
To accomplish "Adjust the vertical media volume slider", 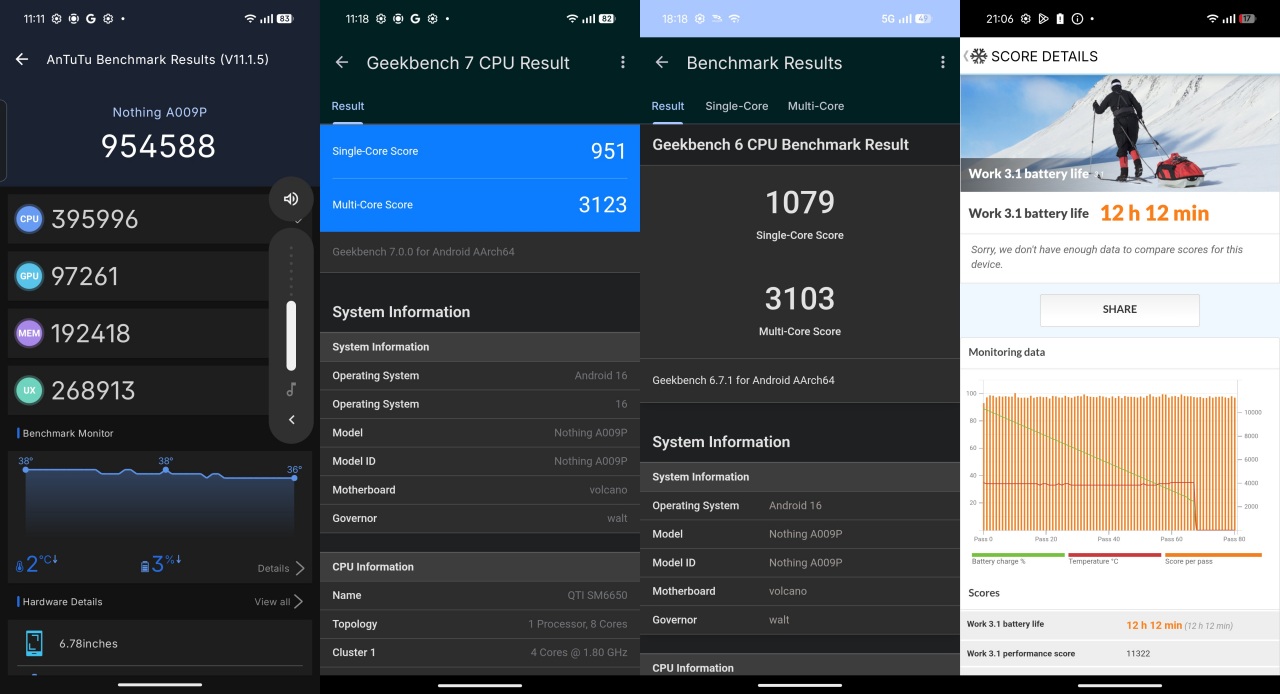I will pyautogui.click(x=291, y=308).
